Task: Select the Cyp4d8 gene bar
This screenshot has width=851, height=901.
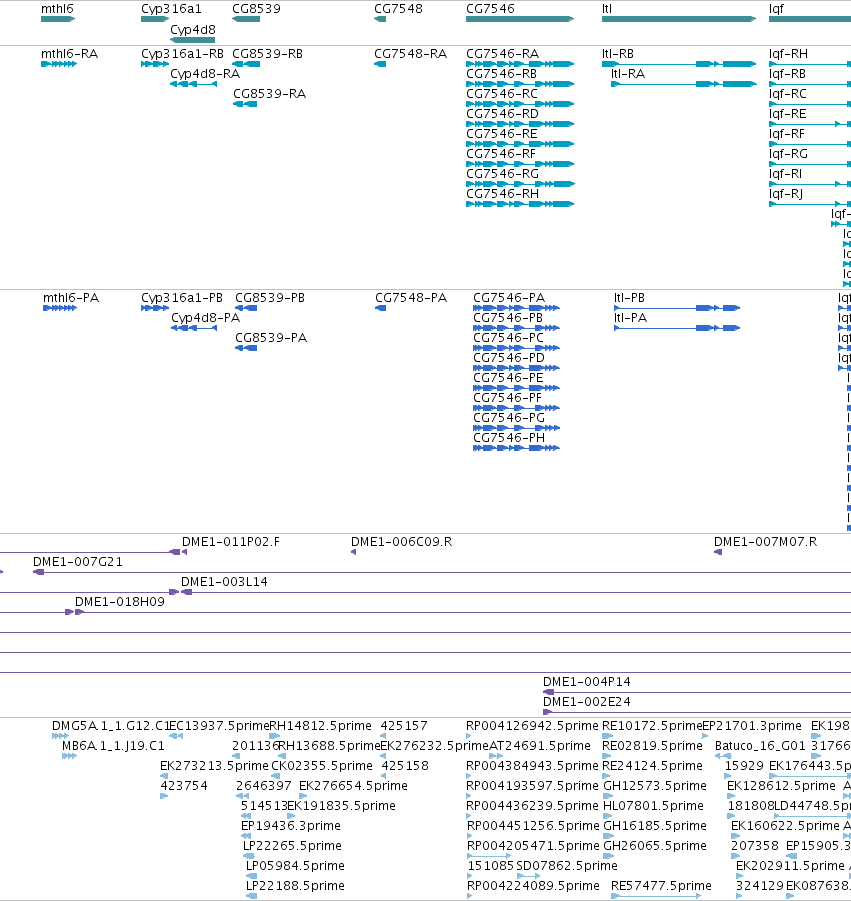Action: (192, 40)
